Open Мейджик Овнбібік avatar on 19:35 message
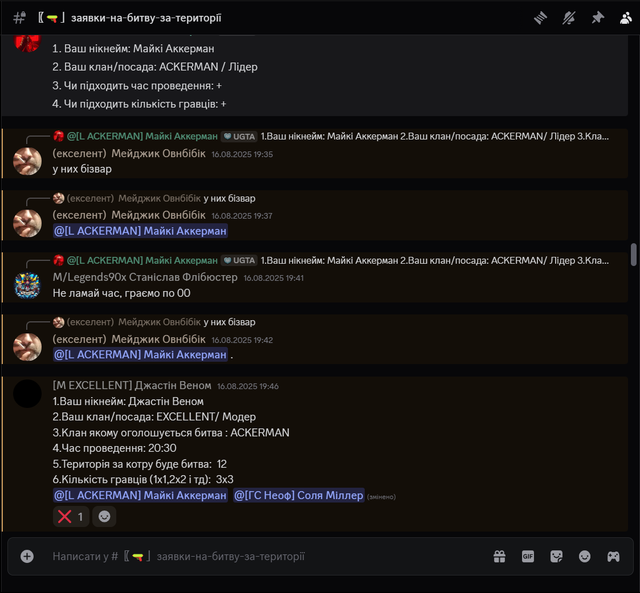640x593 pixels. point(27,161)
